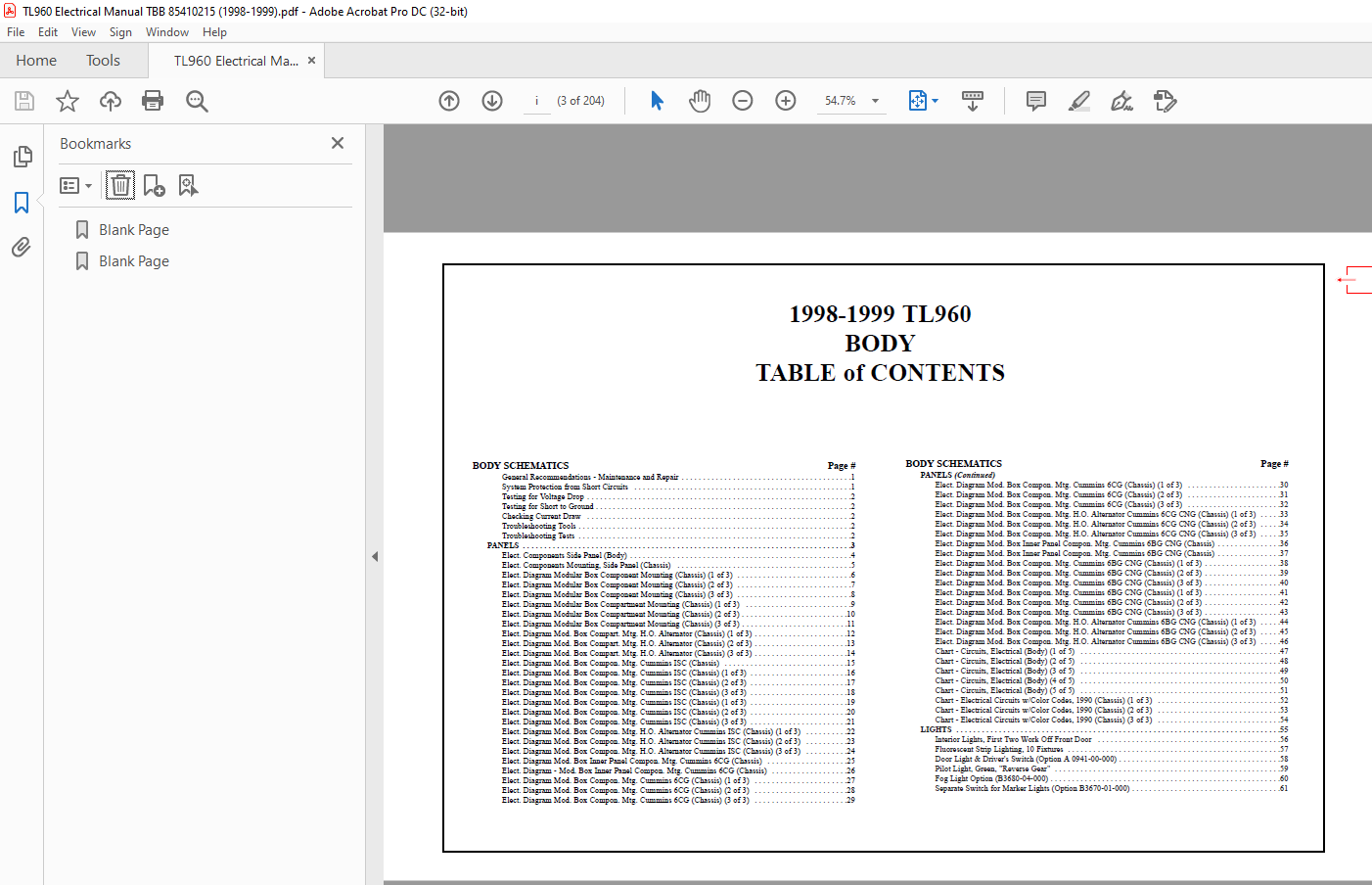Switch to the Home tab
This screenshot has height=885, width=1372.
[36, 61]
